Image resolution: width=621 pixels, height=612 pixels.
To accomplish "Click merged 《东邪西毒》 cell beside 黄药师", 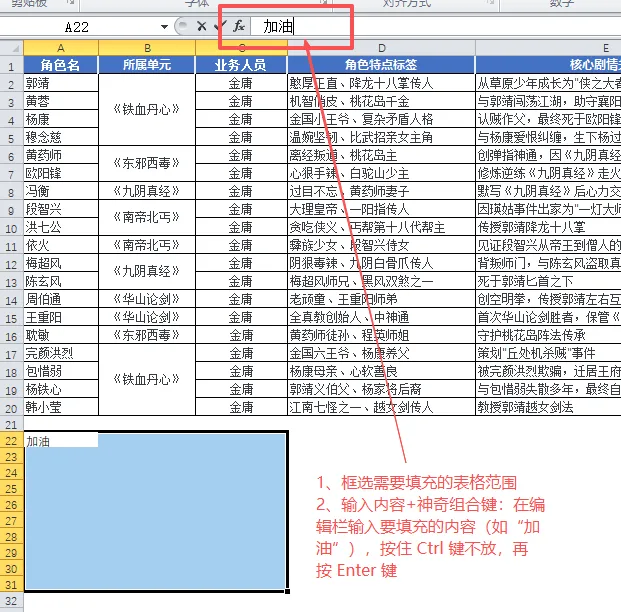I will [147, 164].
